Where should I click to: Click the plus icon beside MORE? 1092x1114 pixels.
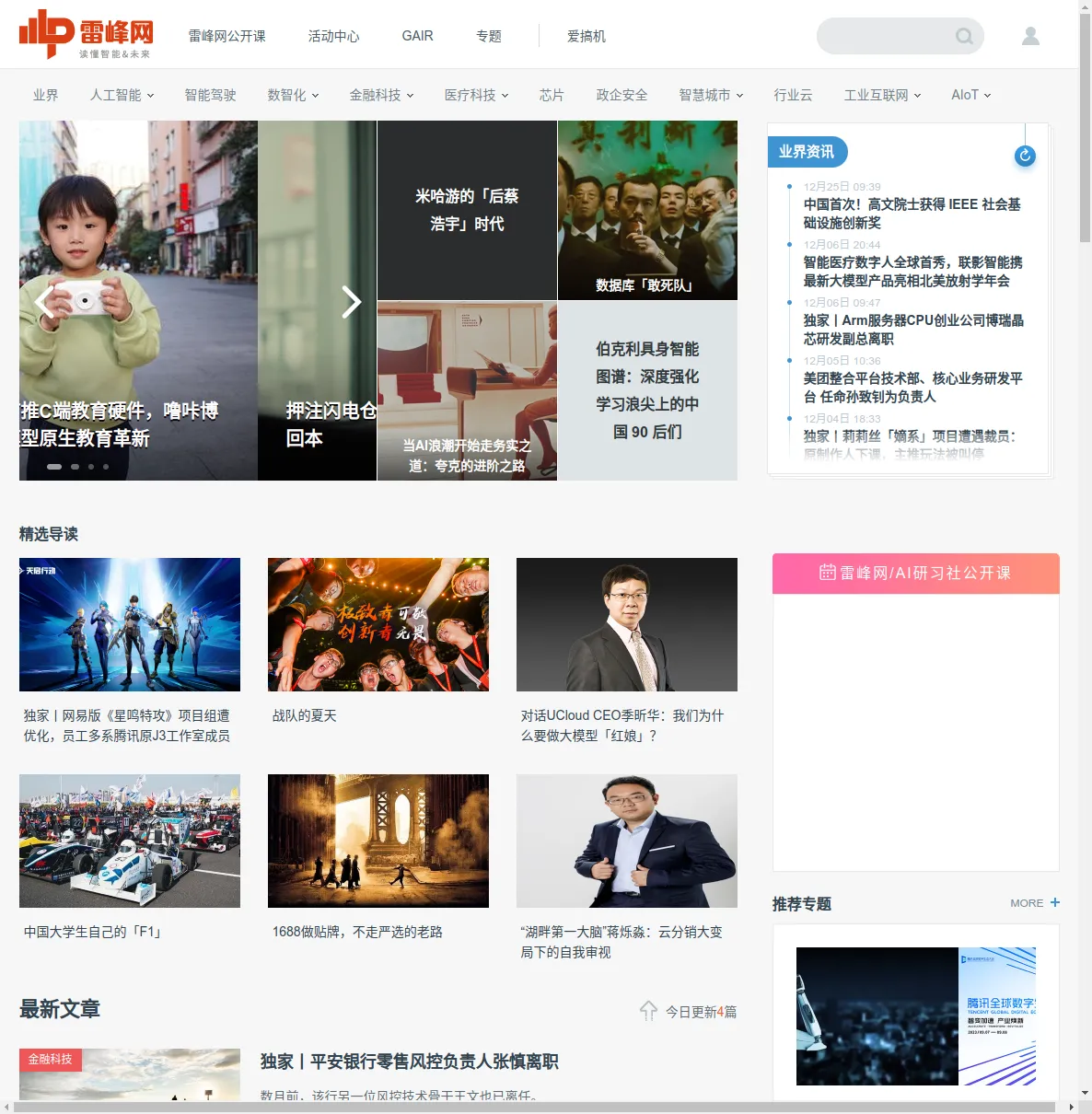[x=1055, y=902]
